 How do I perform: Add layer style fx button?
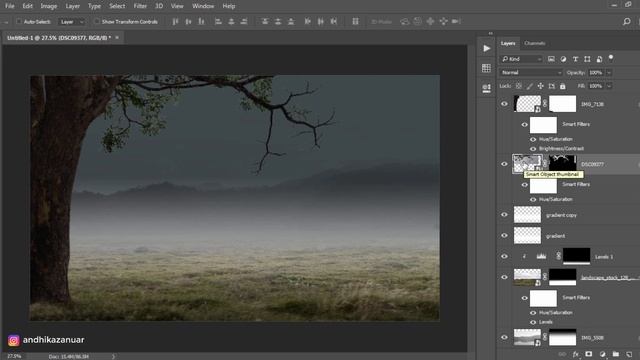(x=576, y=354)
